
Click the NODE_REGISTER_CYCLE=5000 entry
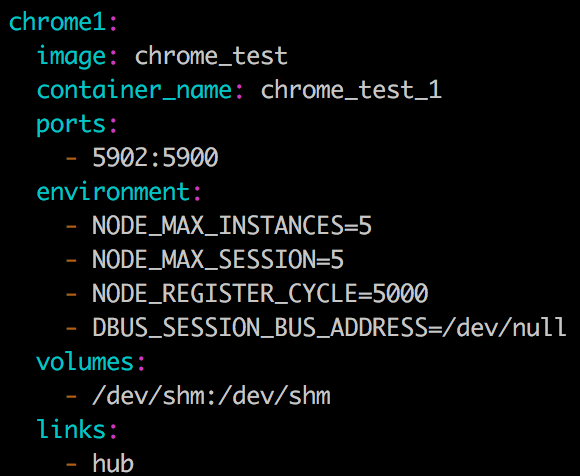coord(260,293)
